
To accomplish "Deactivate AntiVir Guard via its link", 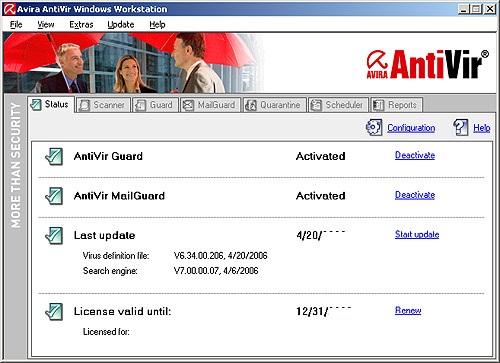I will 415,155.
